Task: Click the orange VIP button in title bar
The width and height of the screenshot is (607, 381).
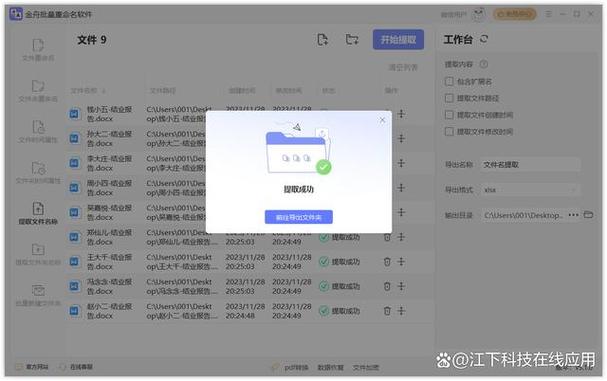Action: 514,14
